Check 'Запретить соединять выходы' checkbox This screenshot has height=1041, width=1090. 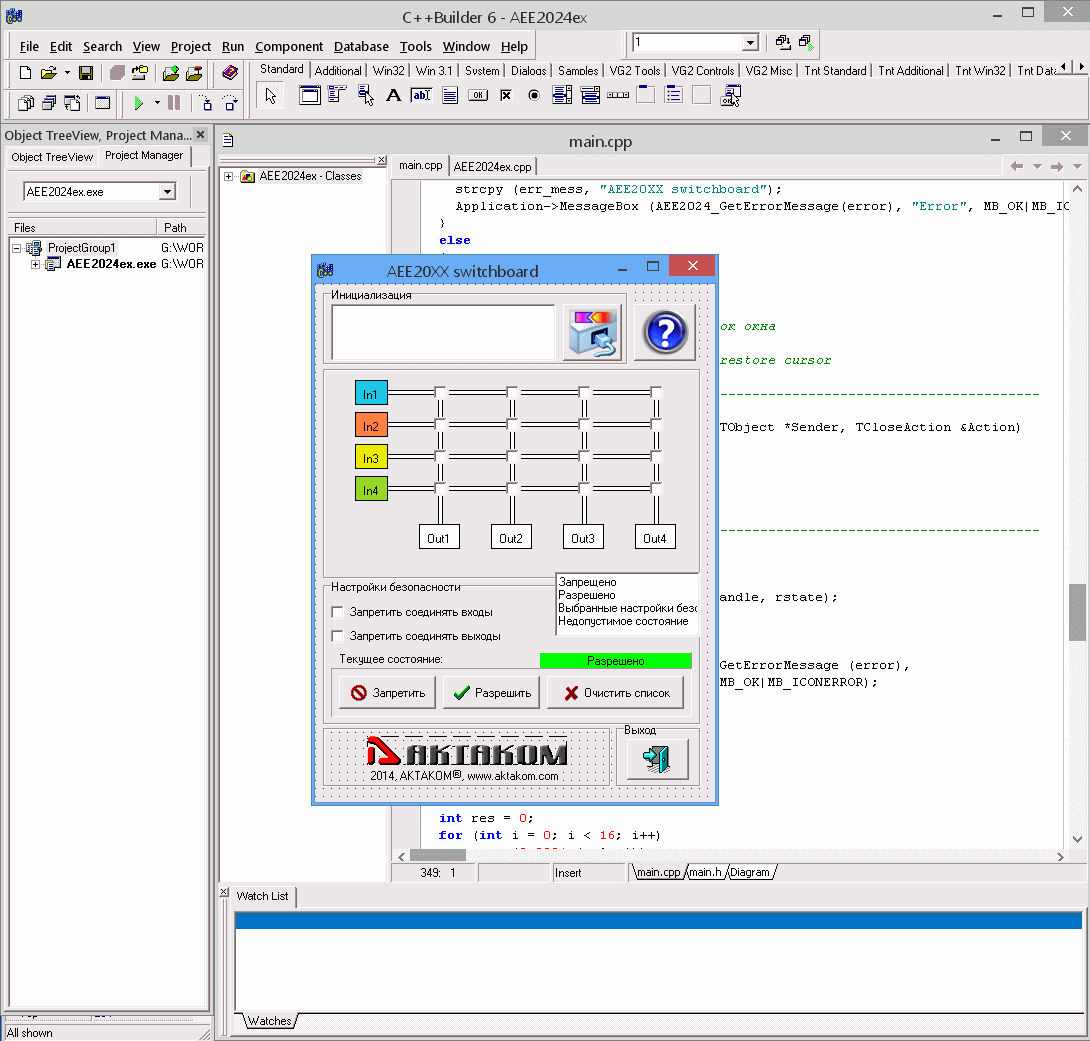(x=338, y=636)
